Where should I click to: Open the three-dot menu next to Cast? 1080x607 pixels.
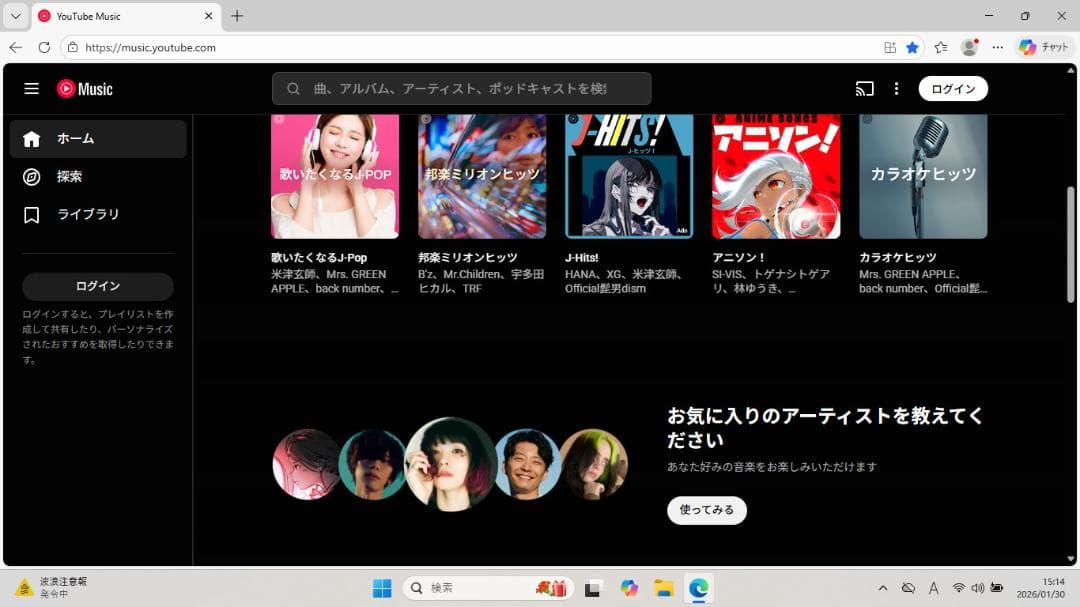pyautogui.click(x=896, y=88)
